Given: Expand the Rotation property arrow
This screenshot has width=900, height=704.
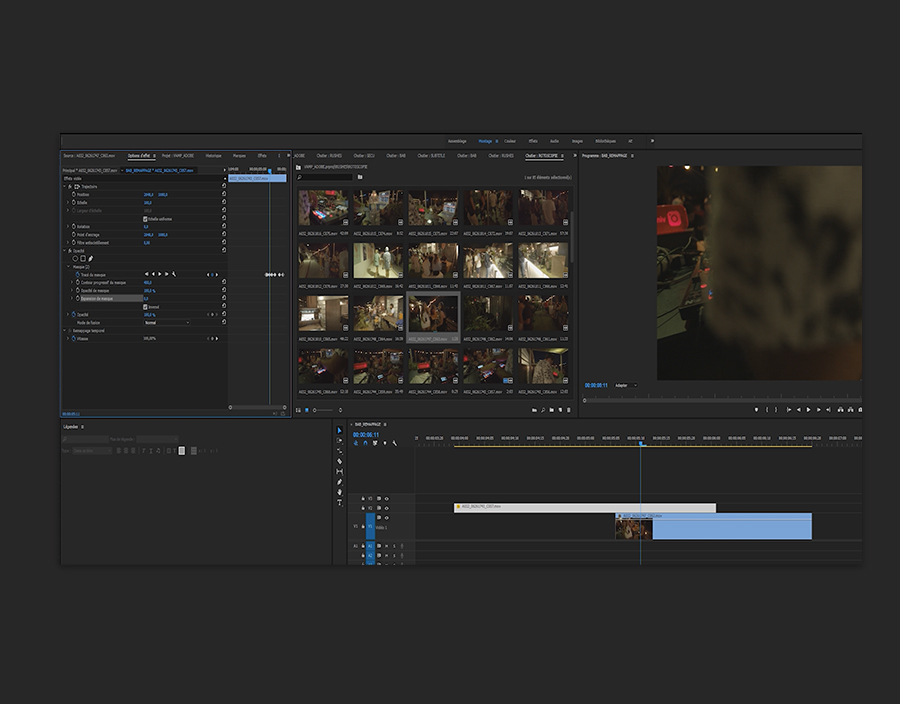Looking at the screenshot, I should (69, 226).
